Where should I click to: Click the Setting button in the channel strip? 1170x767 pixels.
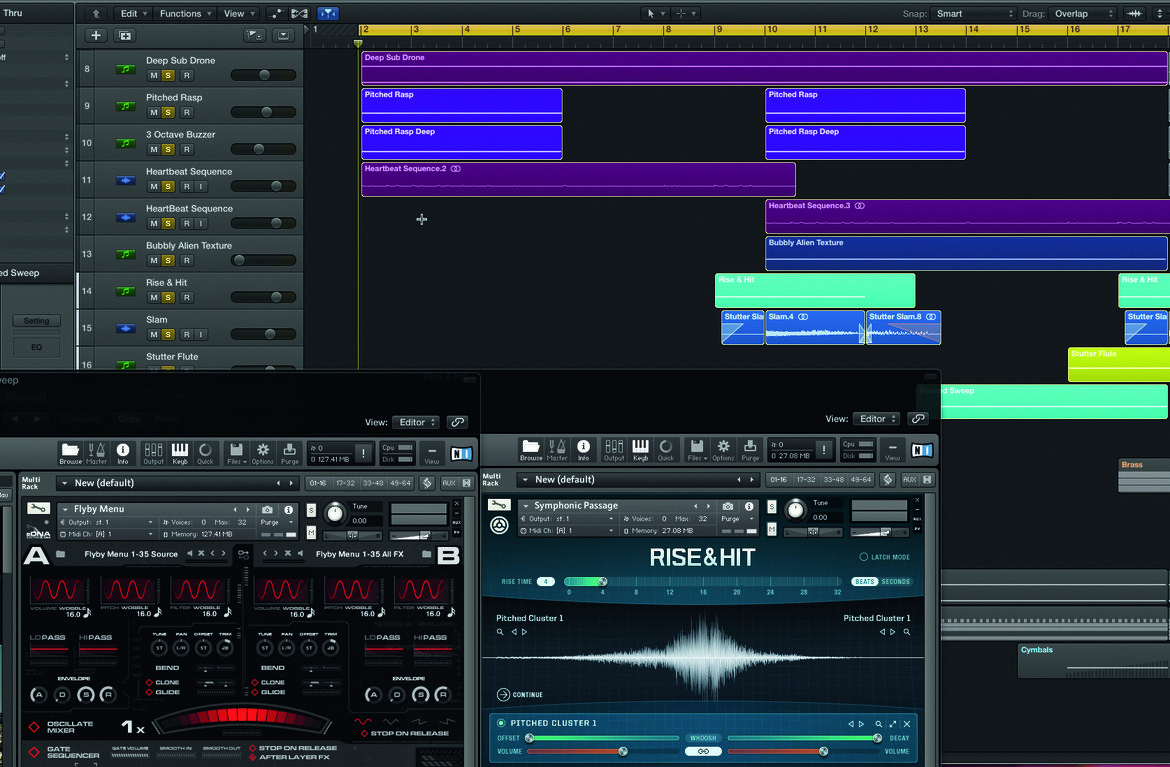[36, 321]
